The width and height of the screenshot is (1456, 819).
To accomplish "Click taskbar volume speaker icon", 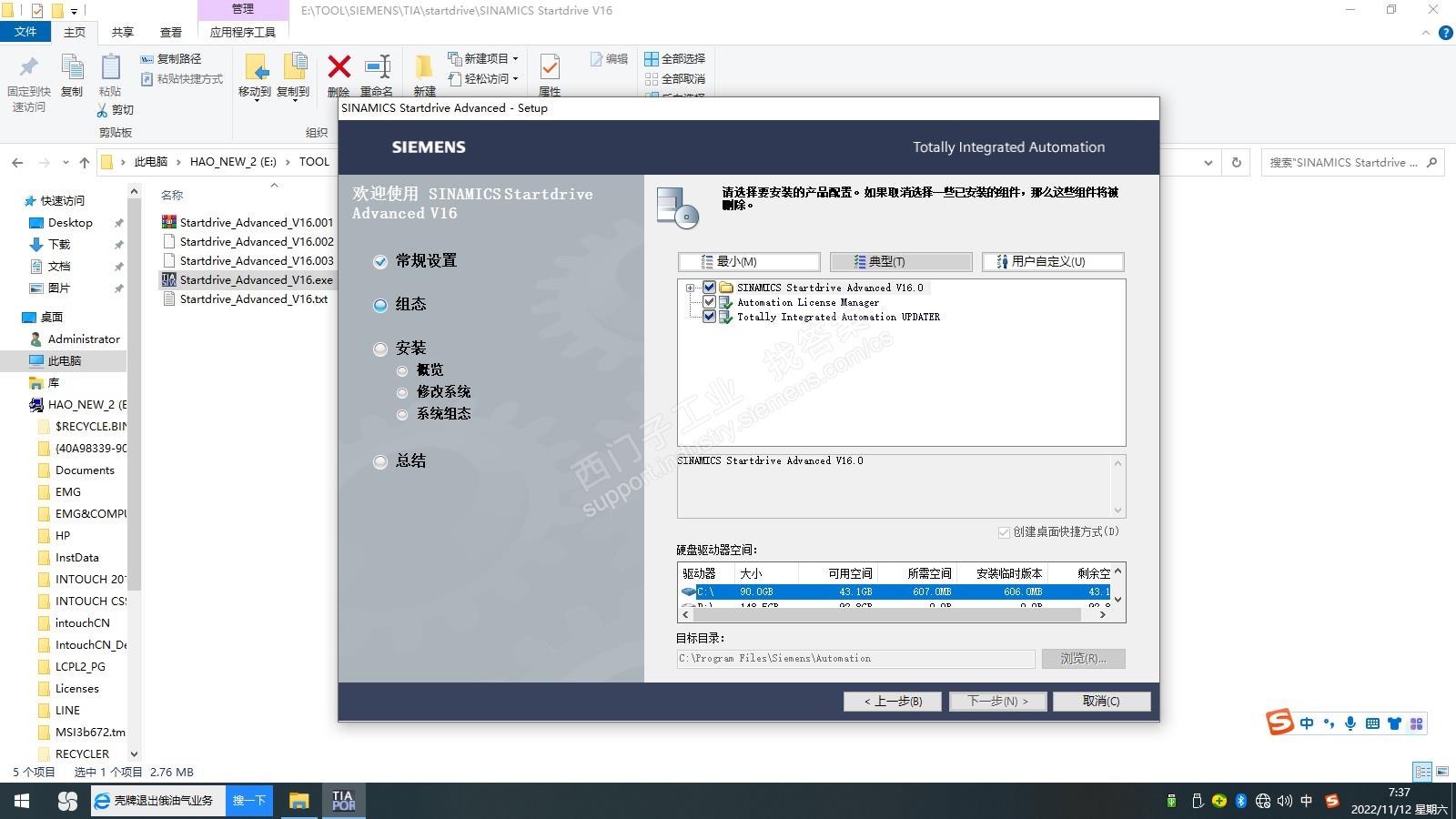I will pyautogui.click(x=1284, y=801).
